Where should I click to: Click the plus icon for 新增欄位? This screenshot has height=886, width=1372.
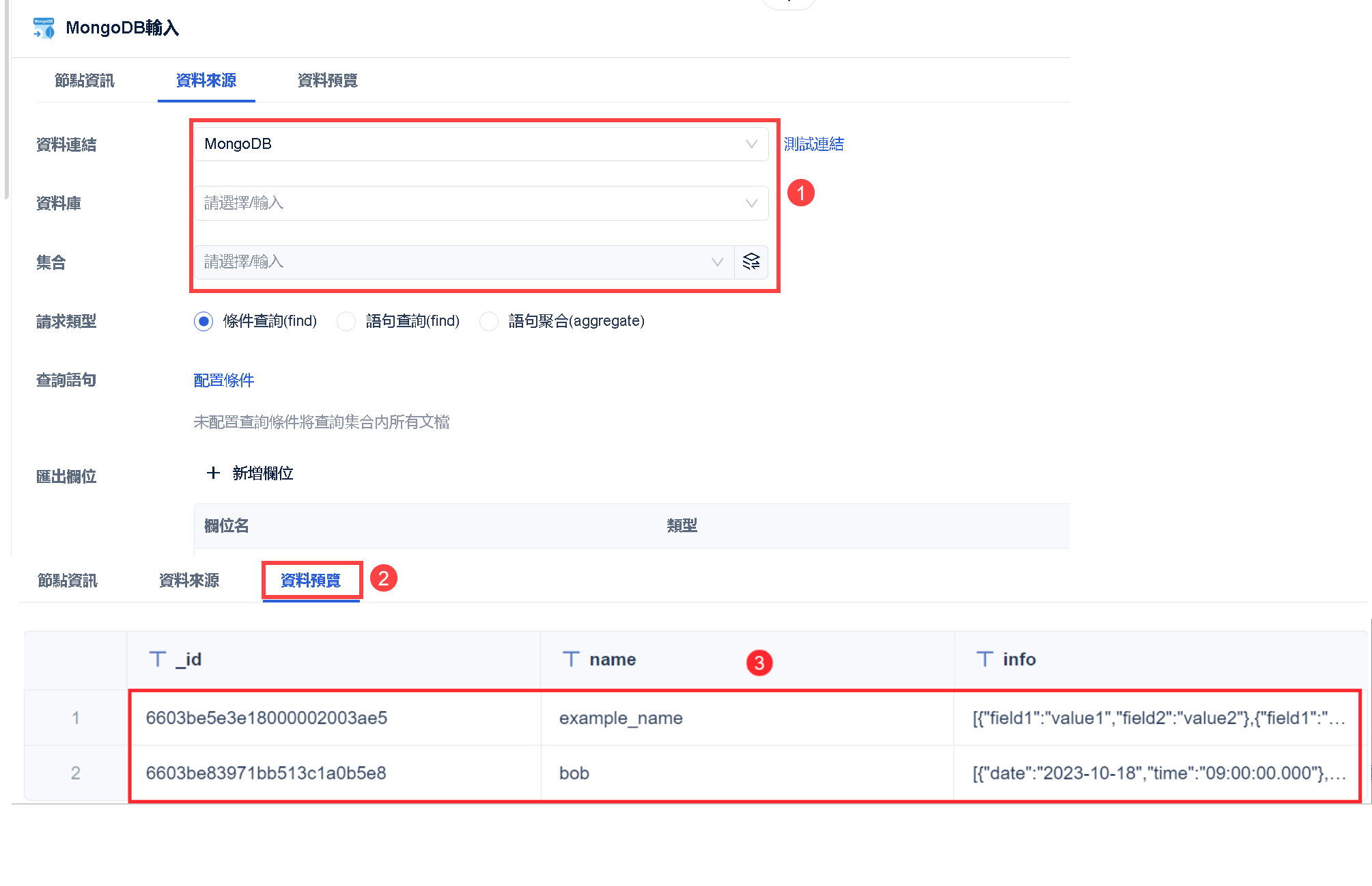click(213, 473)
